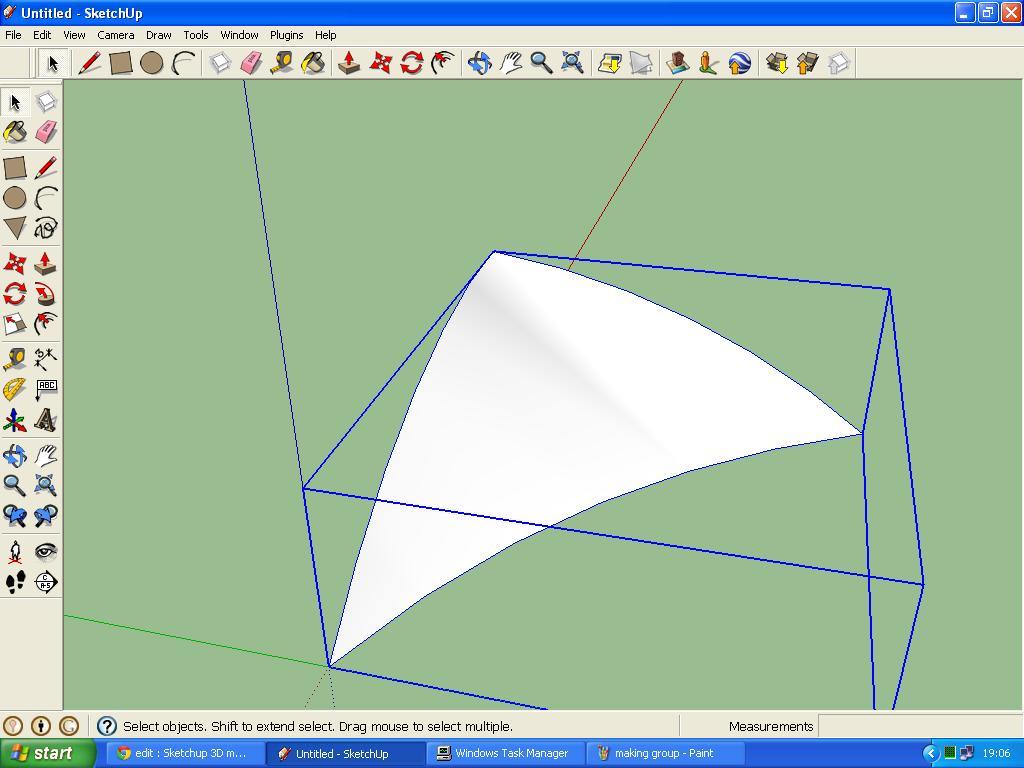1024x768 pixels.
Task: Open the Instructor help question icon
Action: coord(106,726)
